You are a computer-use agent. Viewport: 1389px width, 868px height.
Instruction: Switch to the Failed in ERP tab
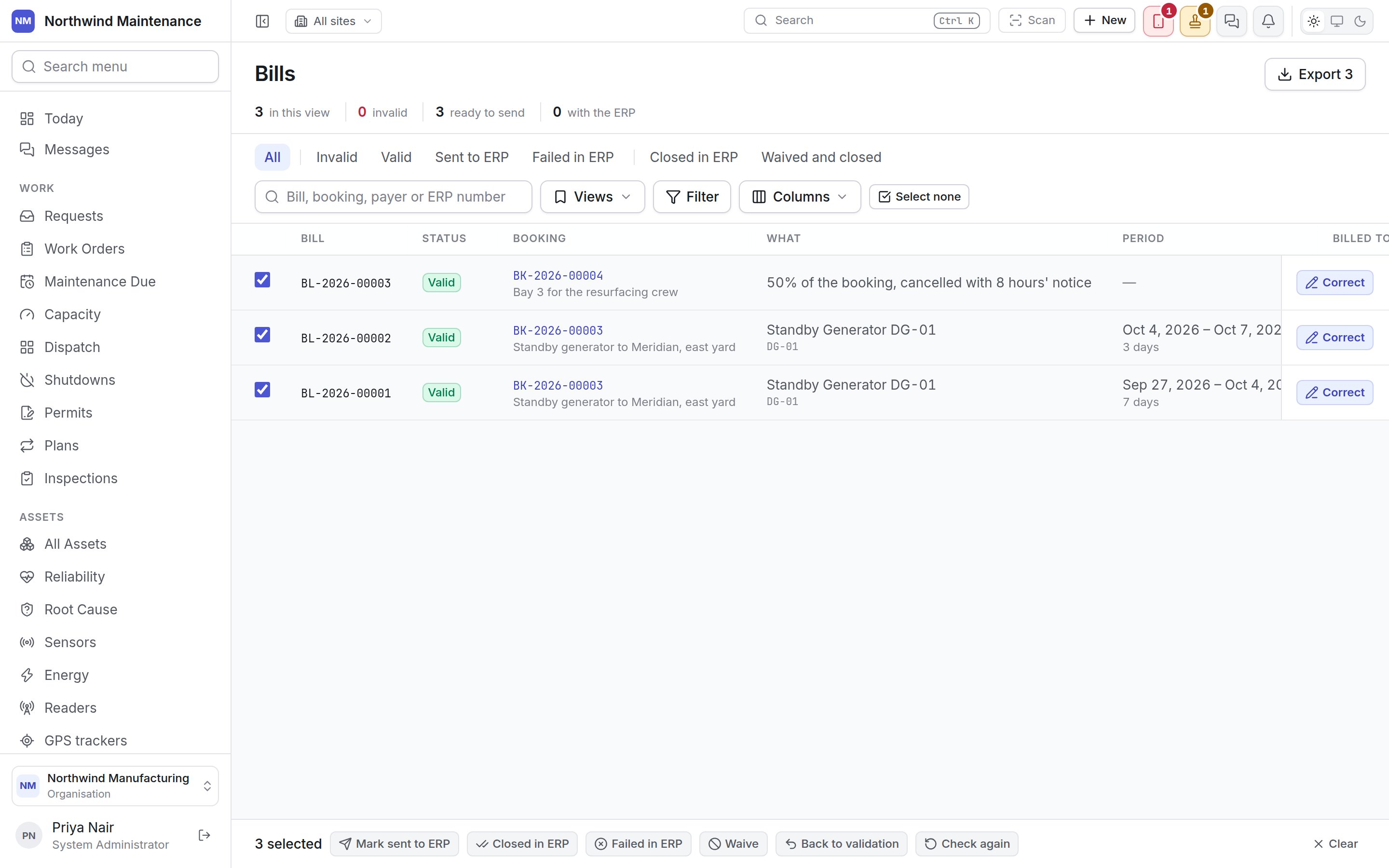[x=573, y=157]
